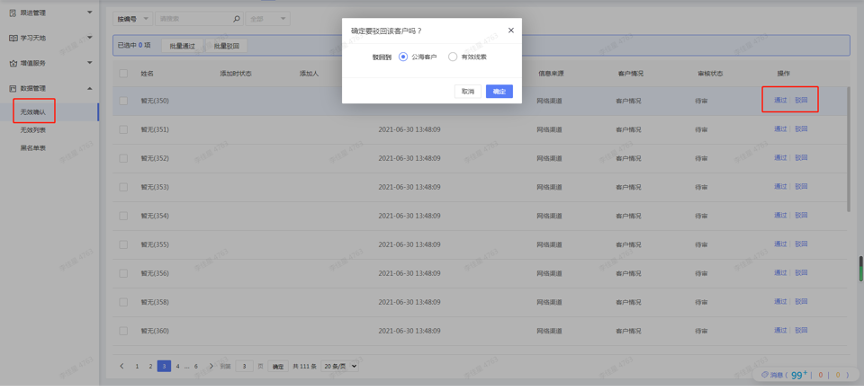Viewport: 864px width, 387px height.
Task: Focus the jump-to-page number input
Action: coord(245,366)
